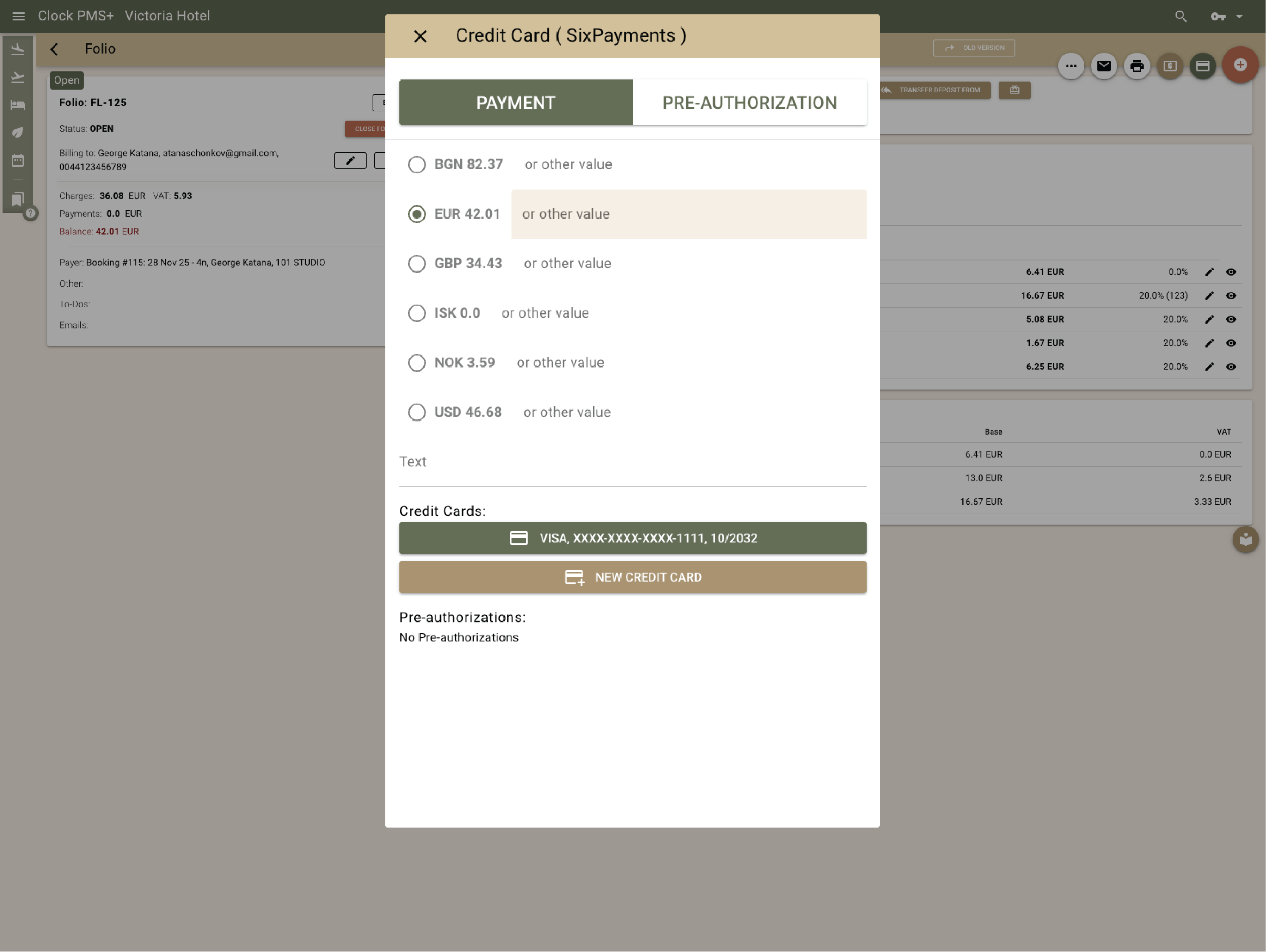Screen dimensions: 1266x952
Task: Switch to the PRE-AUTHORIZATION tab
Action: tap(750, 102)
